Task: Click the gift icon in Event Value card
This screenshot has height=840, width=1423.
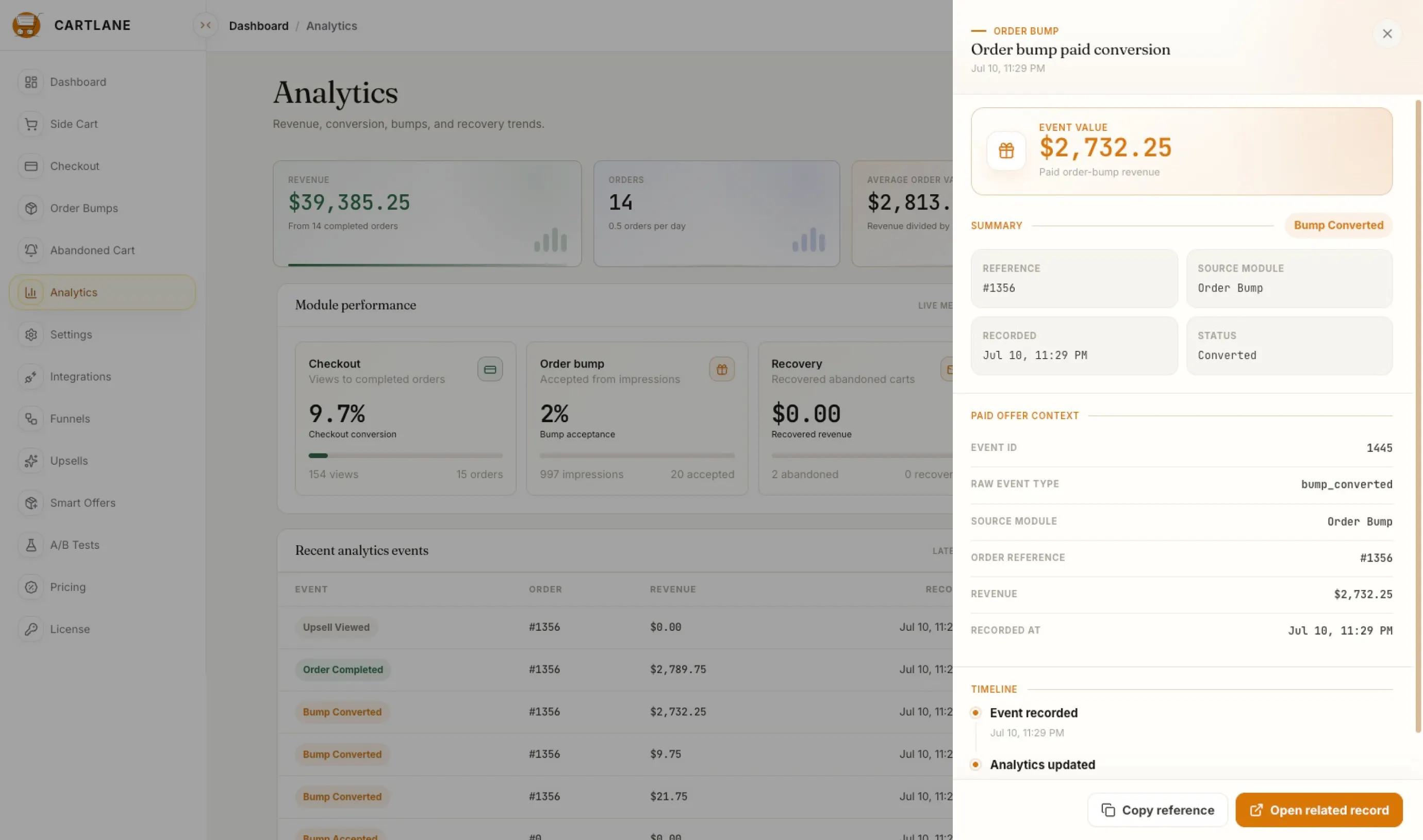Action: click(x=1006, y=151)
